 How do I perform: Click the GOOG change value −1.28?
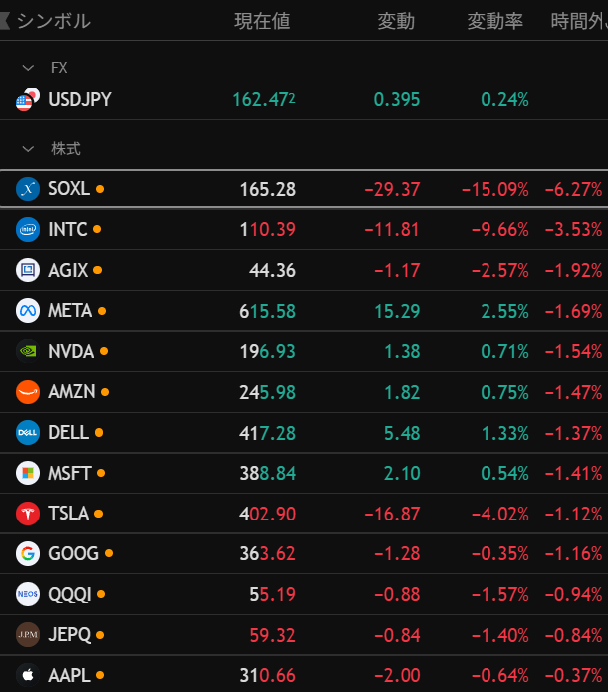pos(397,554)
